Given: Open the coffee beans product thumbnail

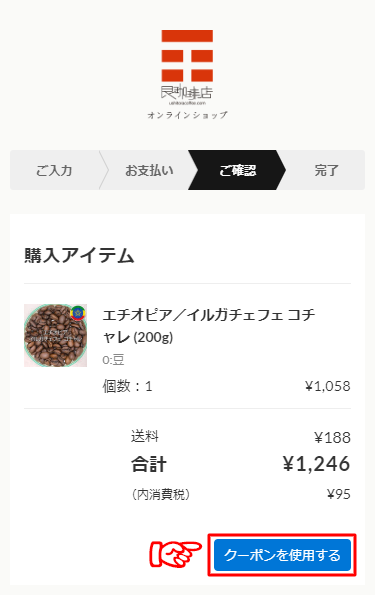Looking at the screenshot, I should point(55,335).
